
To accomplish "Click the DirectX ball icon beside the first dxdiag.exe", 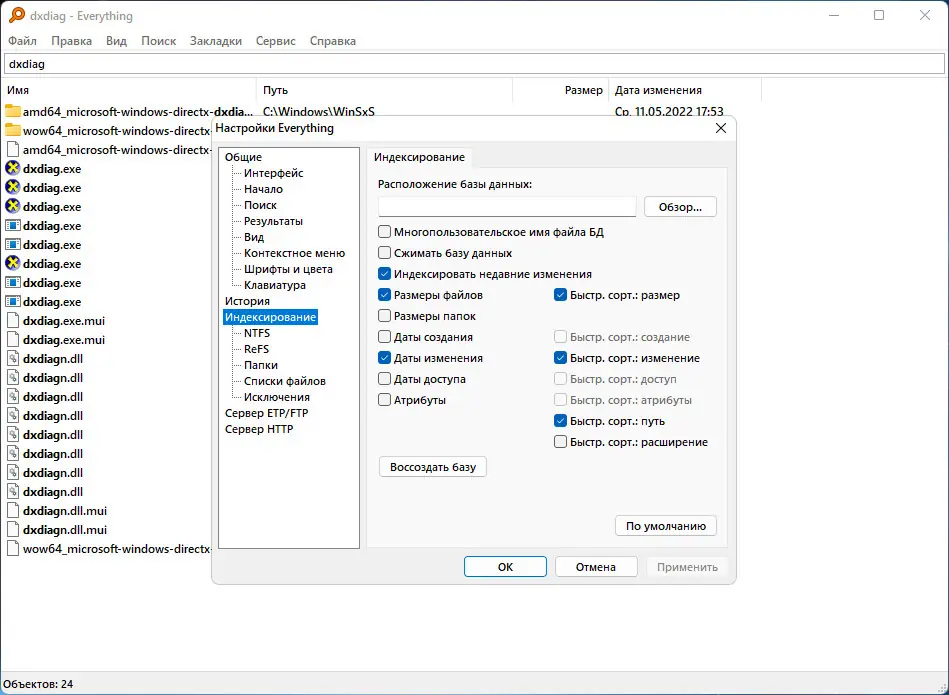I will [x=13, y=169].
